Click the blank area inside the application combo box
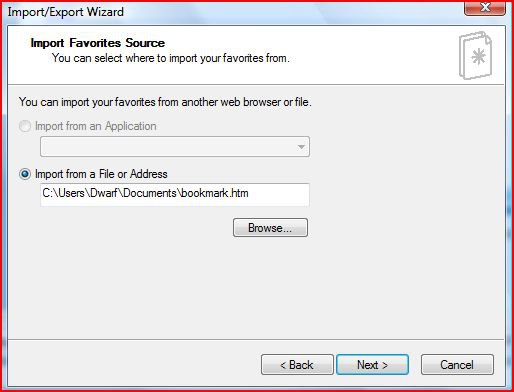The height and width of the screenshot is (392, 514). coord(167,146)
